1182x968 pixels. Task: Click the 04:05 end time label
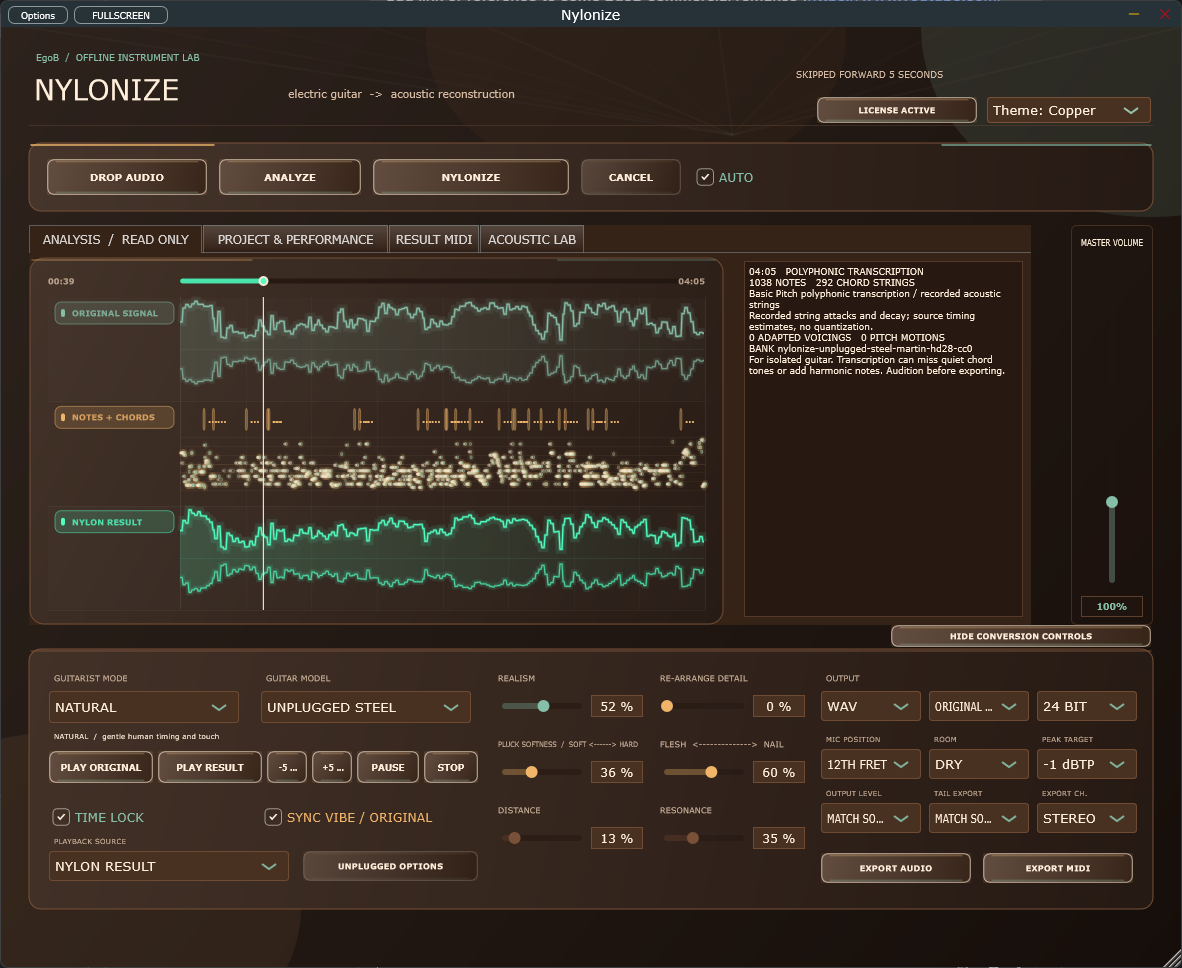(691, 281)
